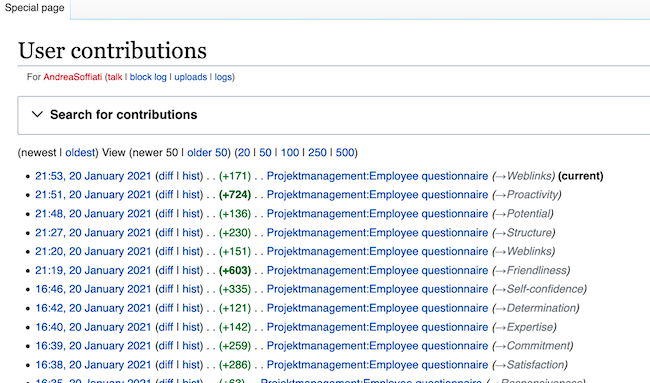Open the 21:27, 20 January 2021 revision
This screenshot has height=383, width=650.
[x=93, y=233]
